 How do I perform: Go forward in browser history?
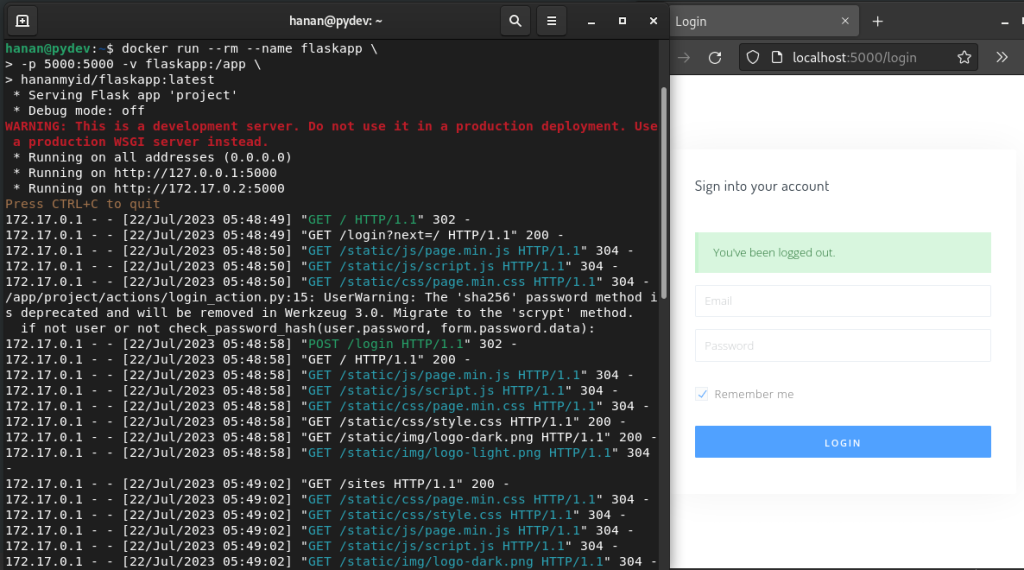684,57
